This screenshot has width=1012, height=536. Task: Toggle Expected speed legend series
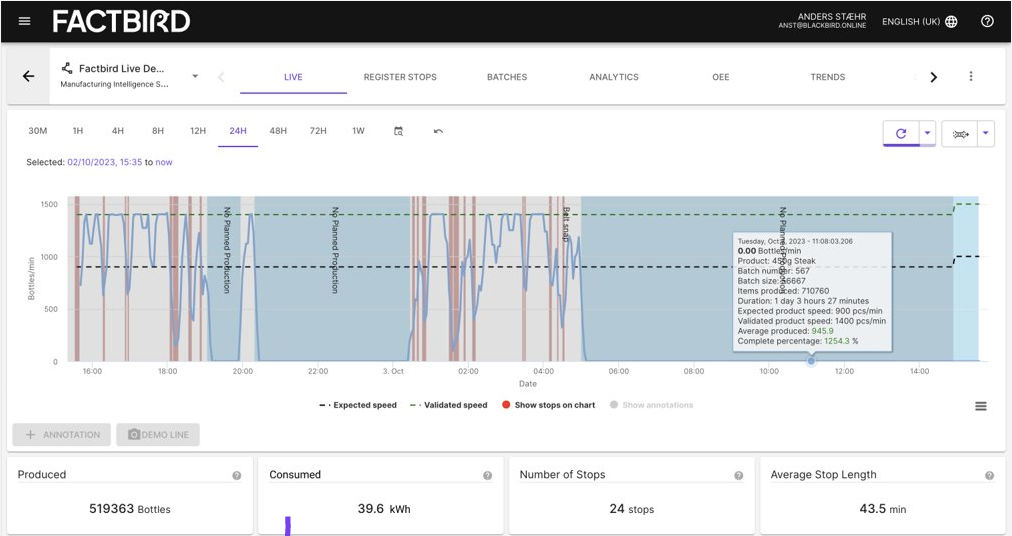click(x=358, y=405)
